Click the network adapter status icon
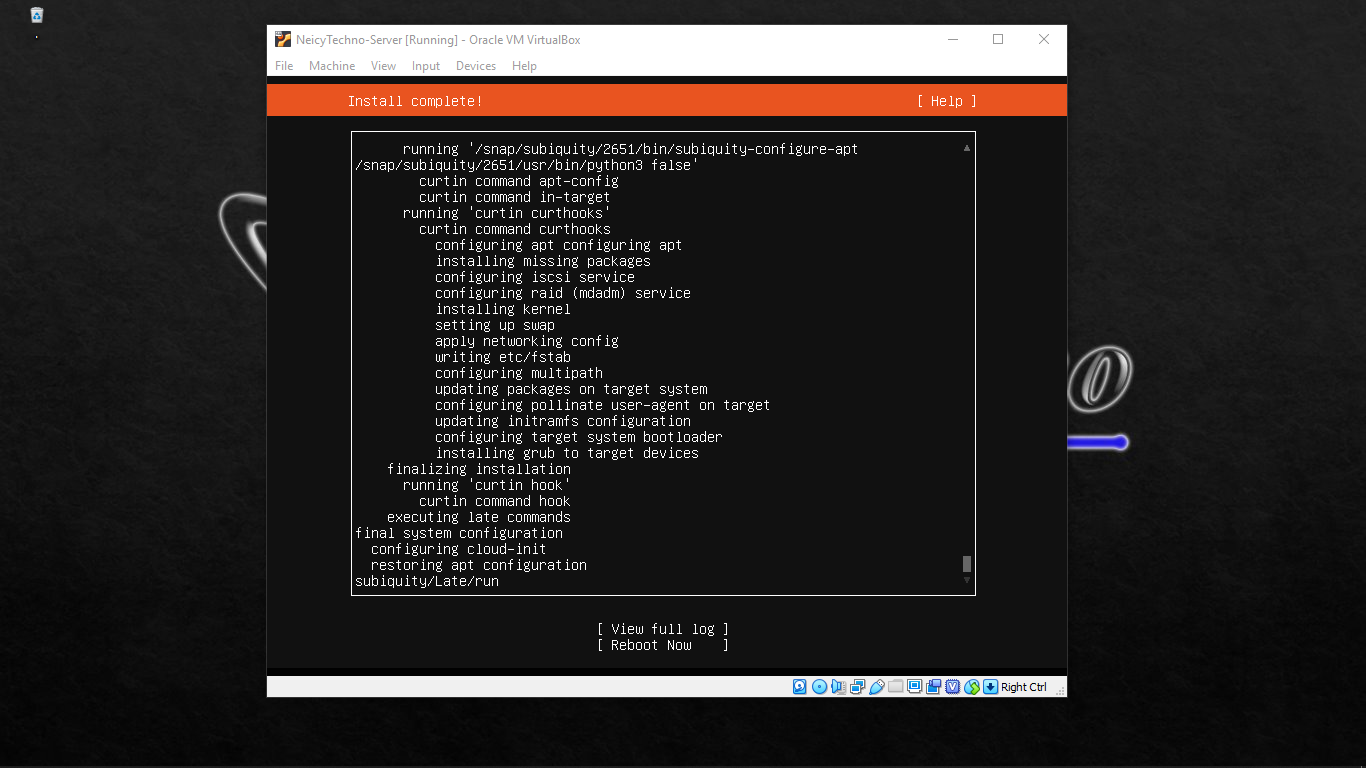Screen dimensions: 1366x768 coord(857,687)
